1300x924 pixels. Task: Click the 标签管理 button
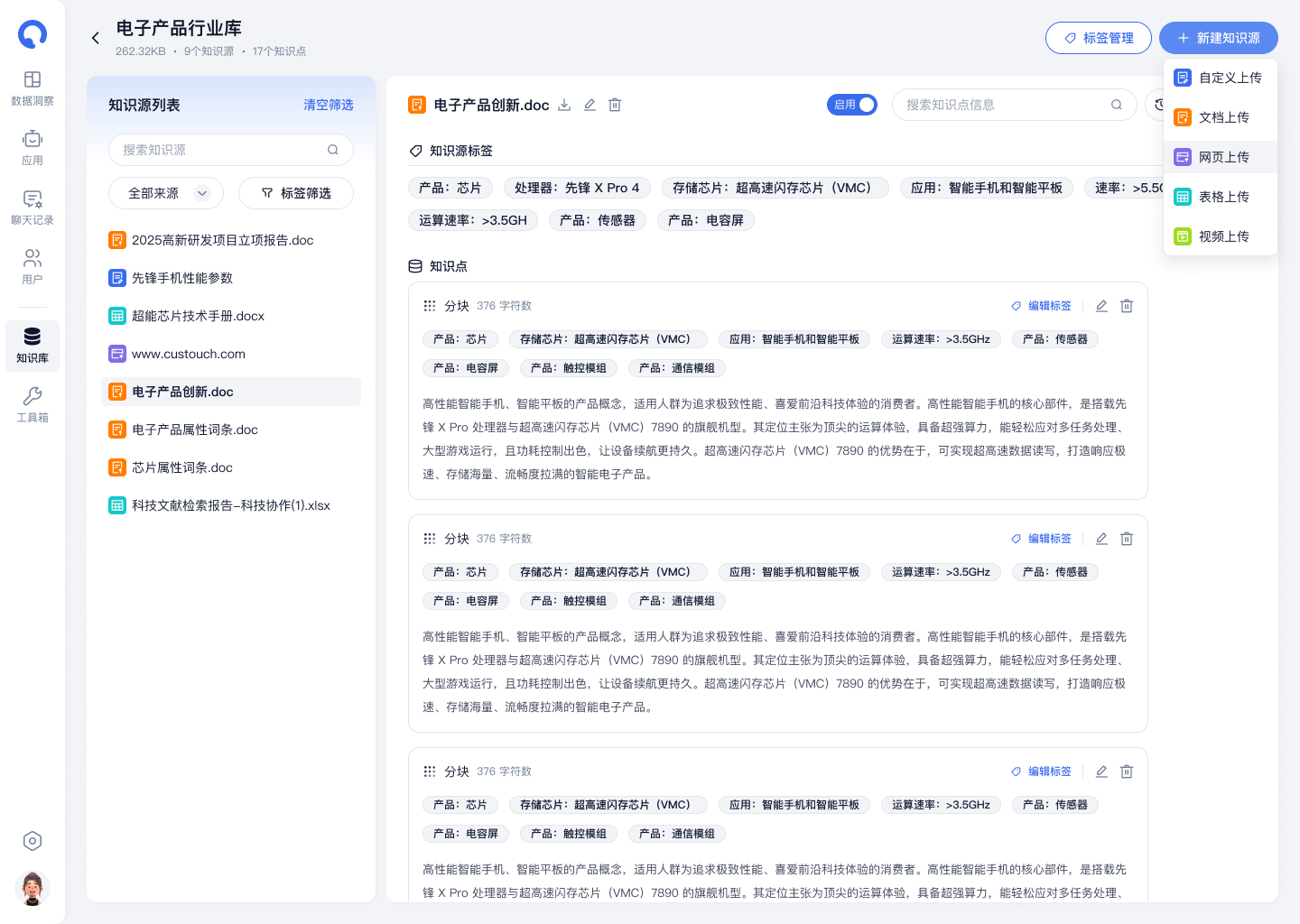tap(1098, 38)
